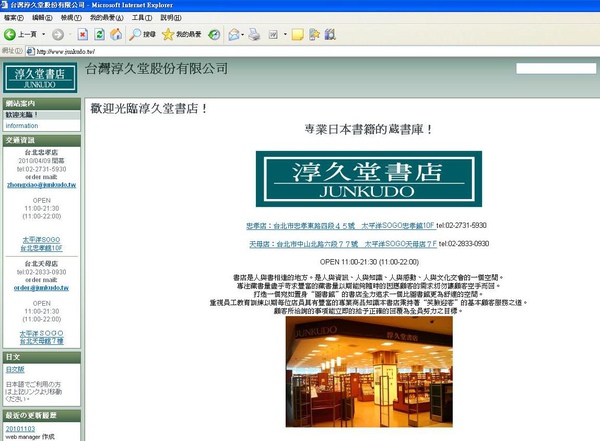This screenshot has height=441, width=600.
Task: Print the page with printer icon
Action: (254, 34)
